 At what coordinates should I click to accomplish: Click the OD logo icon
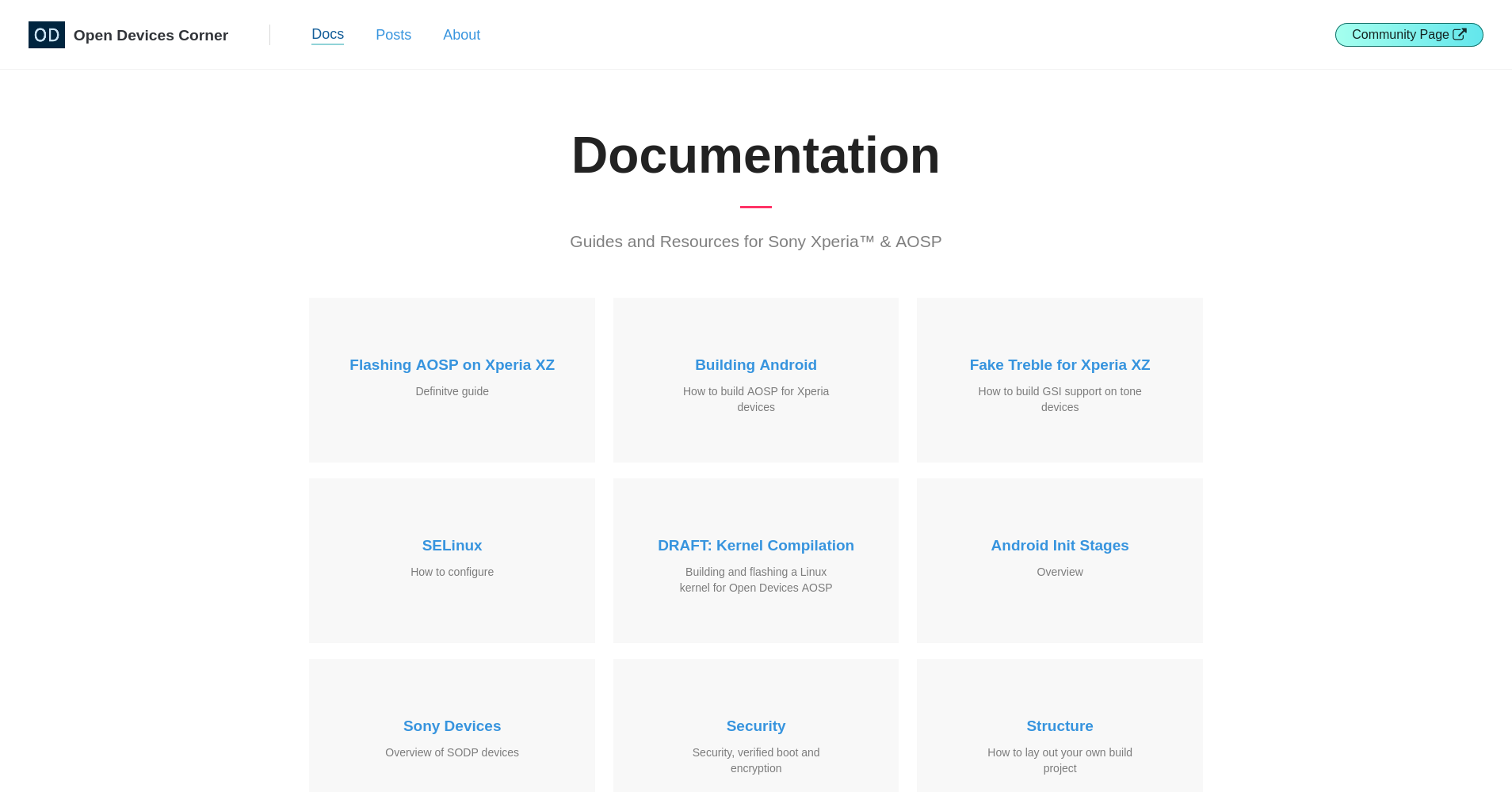(x=47, y=35)
